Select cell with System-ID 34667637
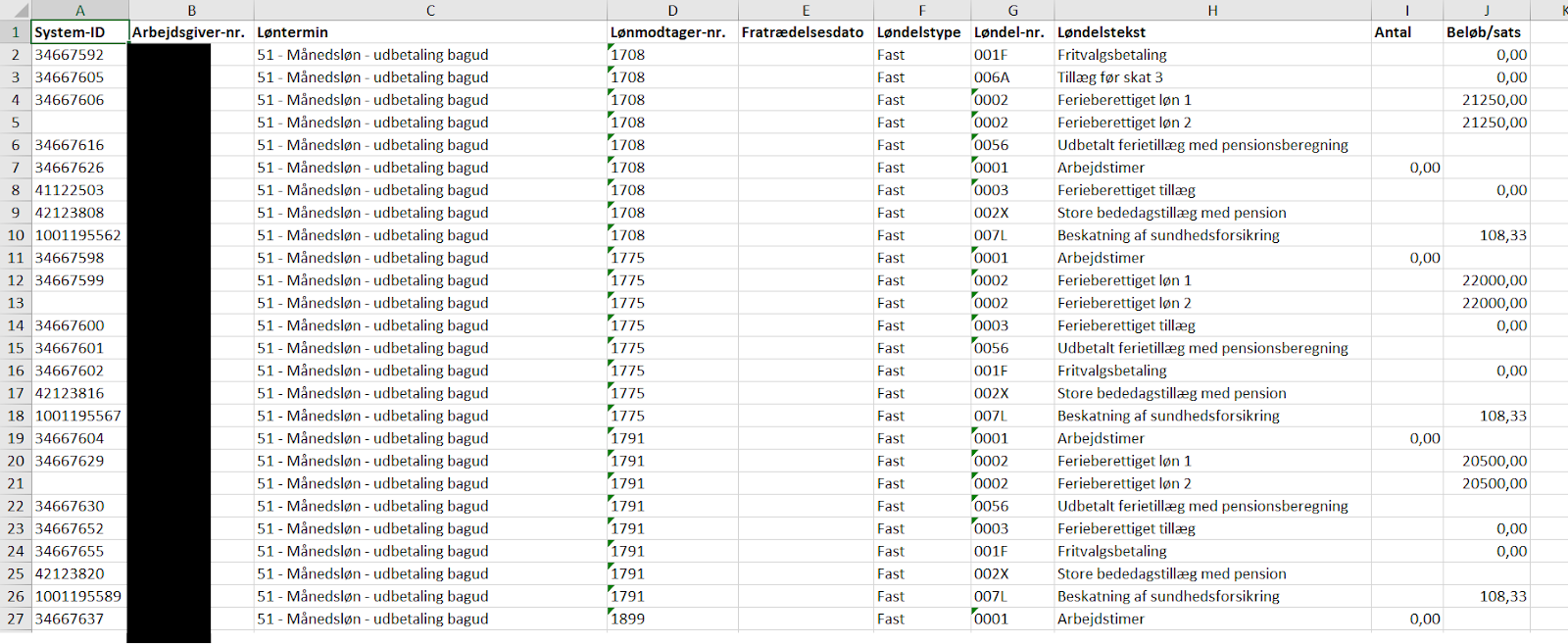 coord(80,619)
